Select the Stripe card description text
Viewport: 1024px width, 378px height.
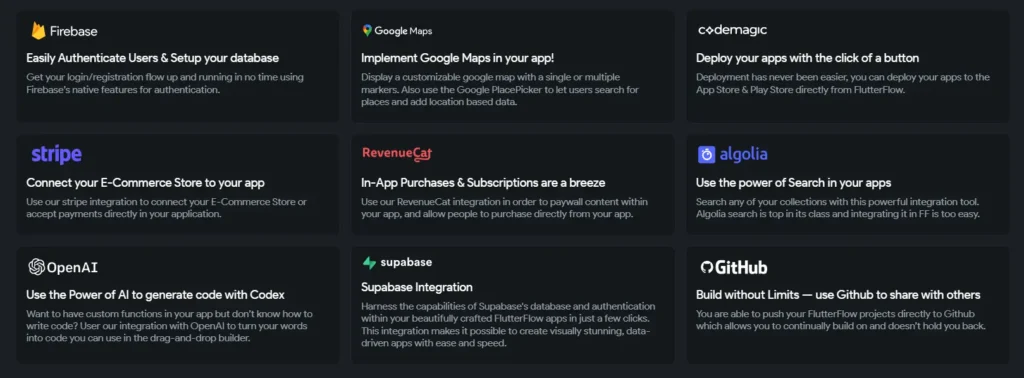coord(167,208)
